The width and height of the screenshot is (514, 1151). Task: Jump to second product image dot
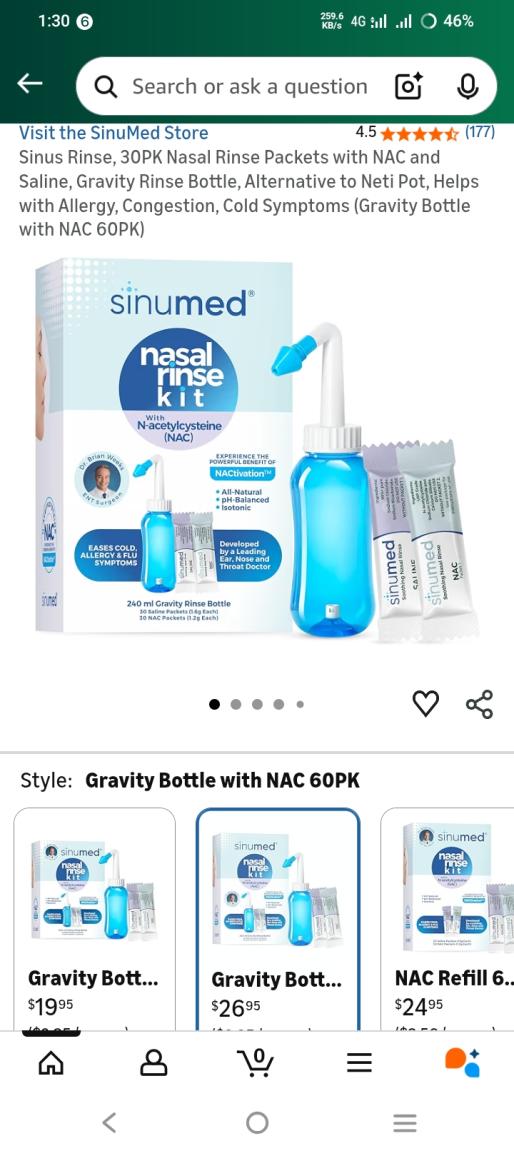pyautogui.click(x=236, y=704)
